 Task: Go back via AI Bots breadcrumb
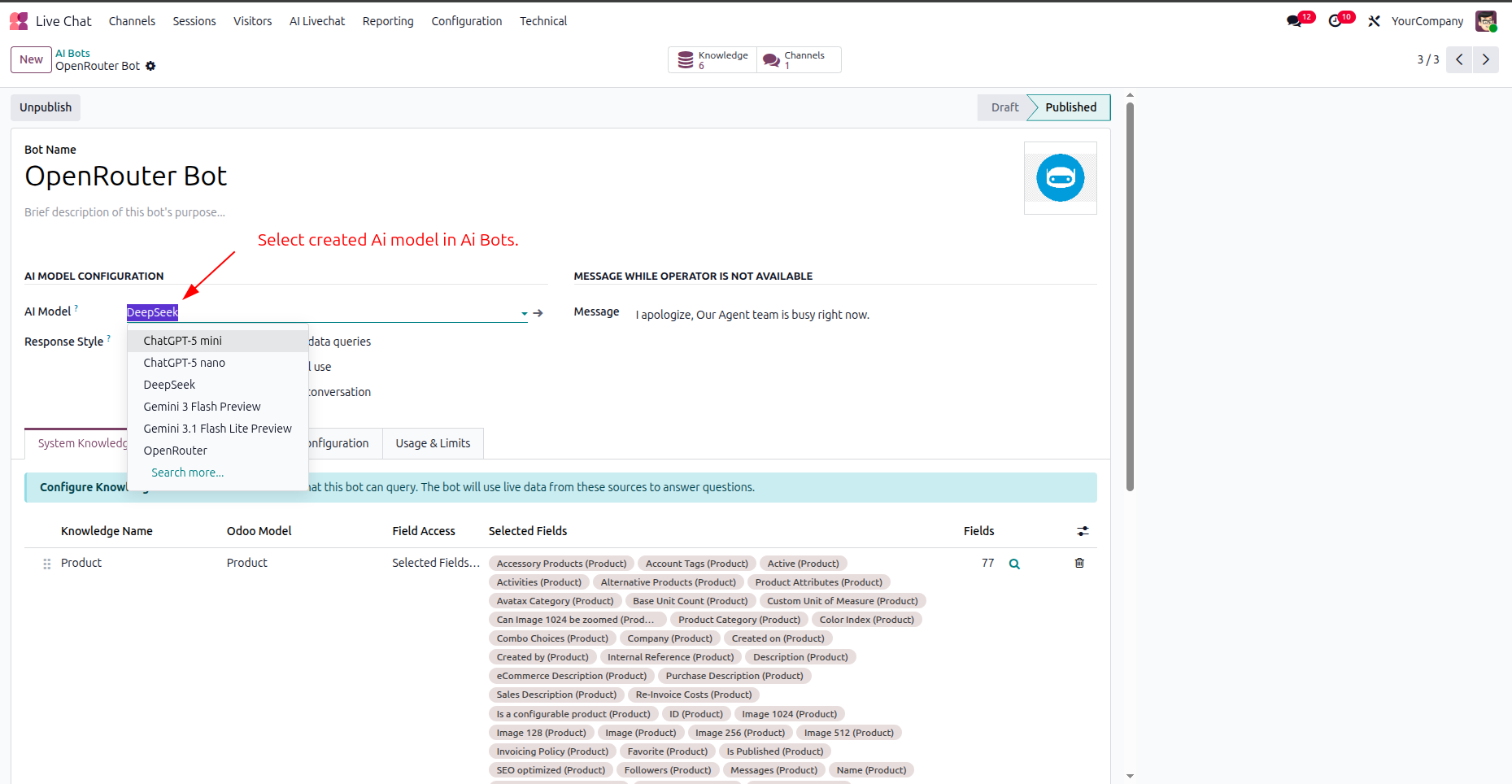[72, 54]
